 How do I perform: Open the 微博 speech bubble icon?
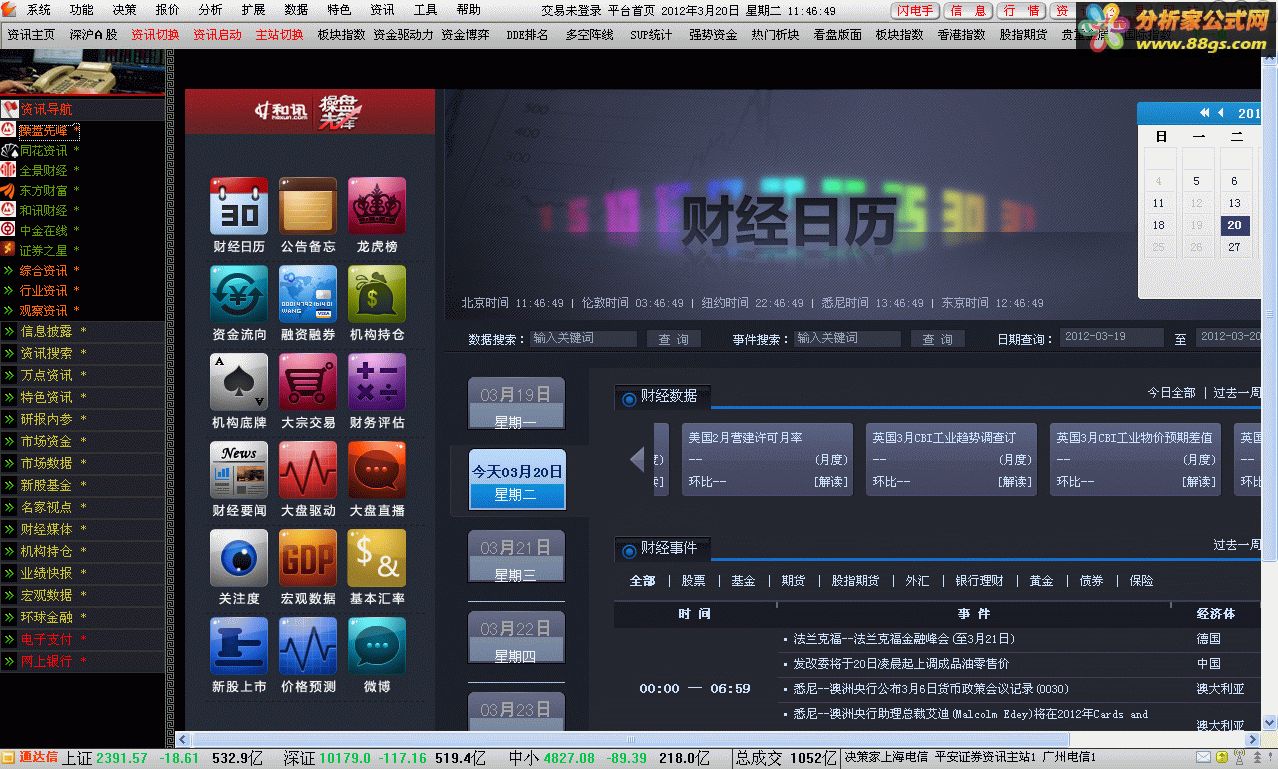click(377, 646)
